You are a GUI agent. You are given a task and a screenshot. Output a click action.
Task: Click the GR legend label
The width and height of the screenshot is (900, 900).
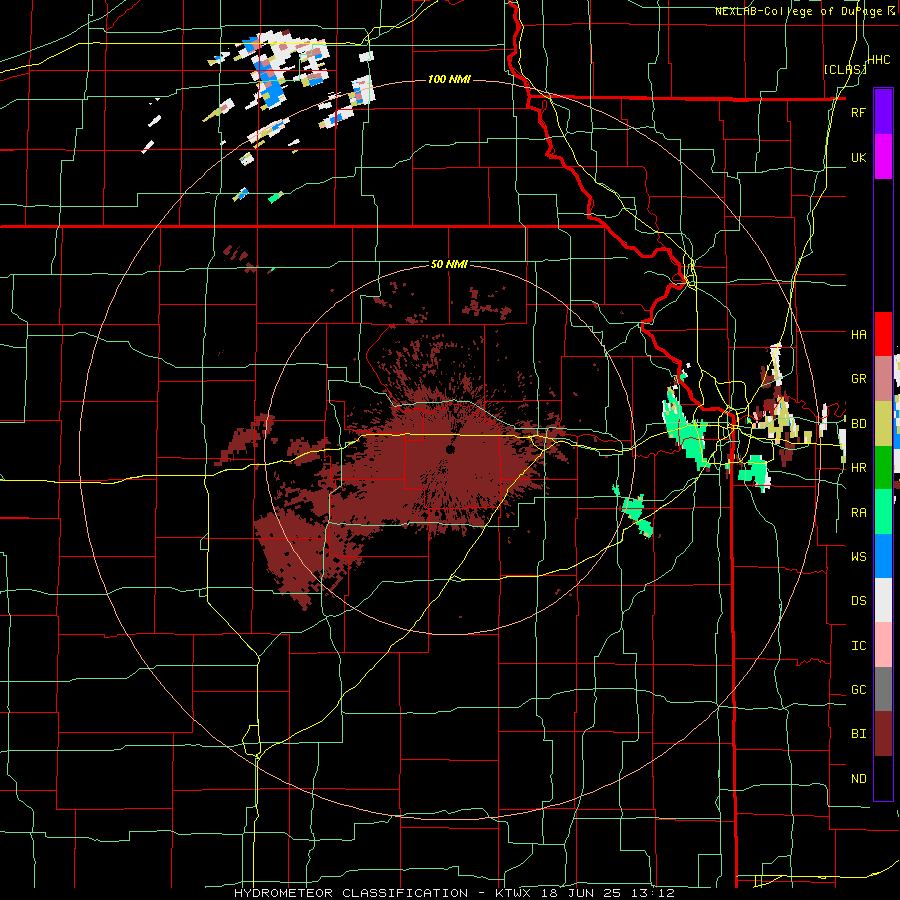858,379
